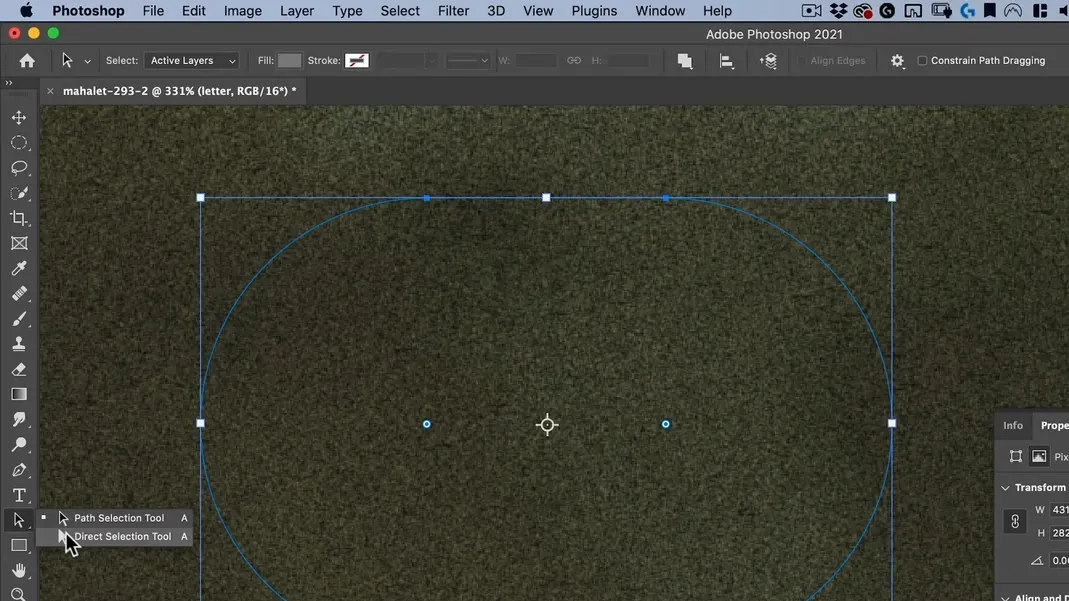Close the mahalet-293-2 document tab
Image resolution: width=1069 pixels, height=601 pixels.
tap(50, 91)
